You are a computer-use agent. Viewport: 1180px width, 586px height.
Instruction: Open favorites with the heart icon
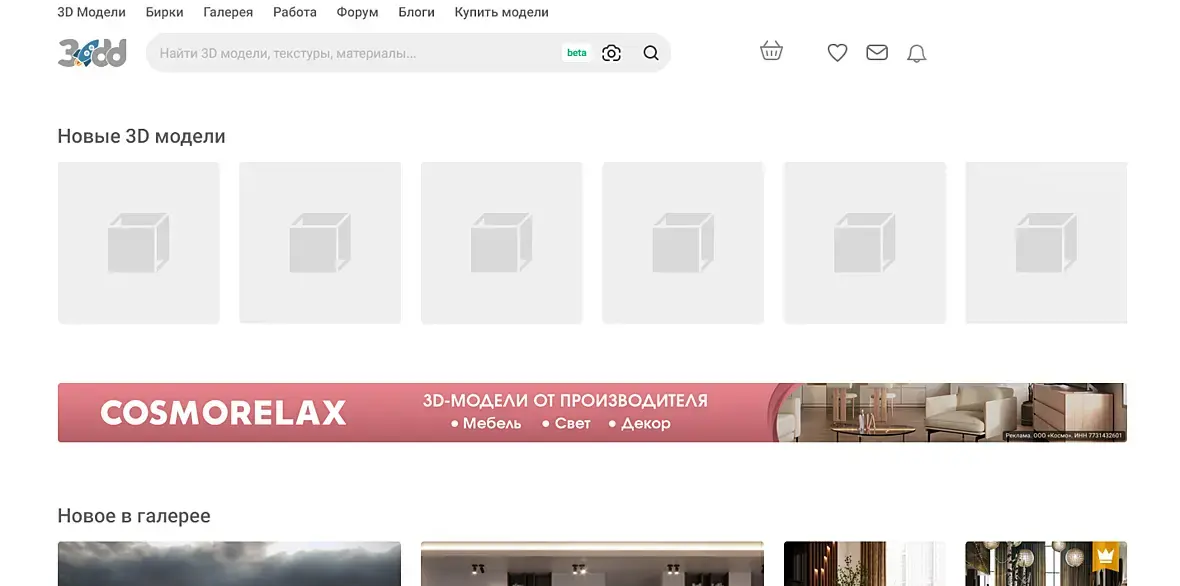[838, 53]
